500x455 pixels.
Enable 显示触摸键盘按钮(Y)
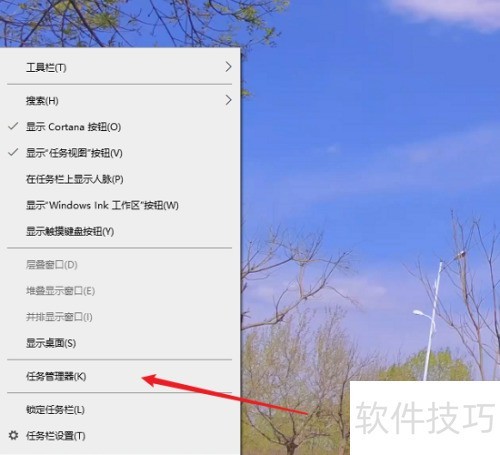[x=120, y=231]
